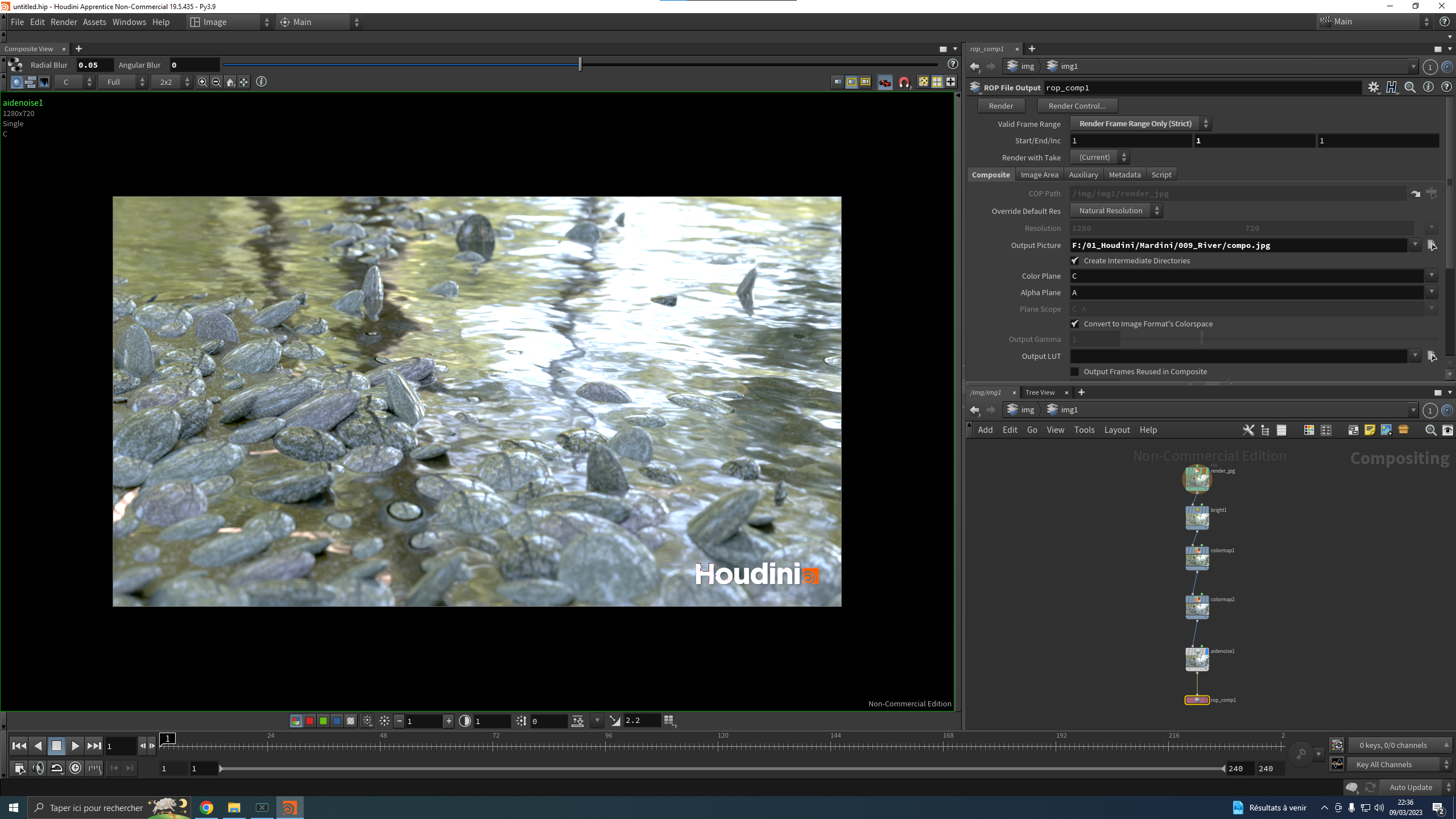Click the red render car icon

(885, 82)
